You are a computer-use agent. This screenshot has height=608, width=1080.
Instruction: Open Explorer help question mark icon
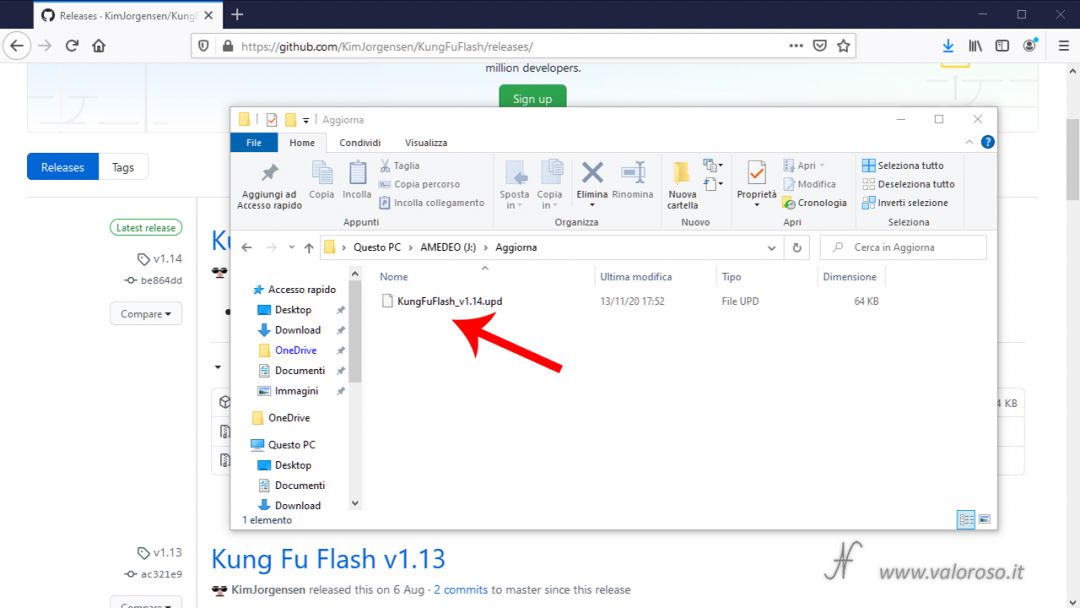click(987, 142)
